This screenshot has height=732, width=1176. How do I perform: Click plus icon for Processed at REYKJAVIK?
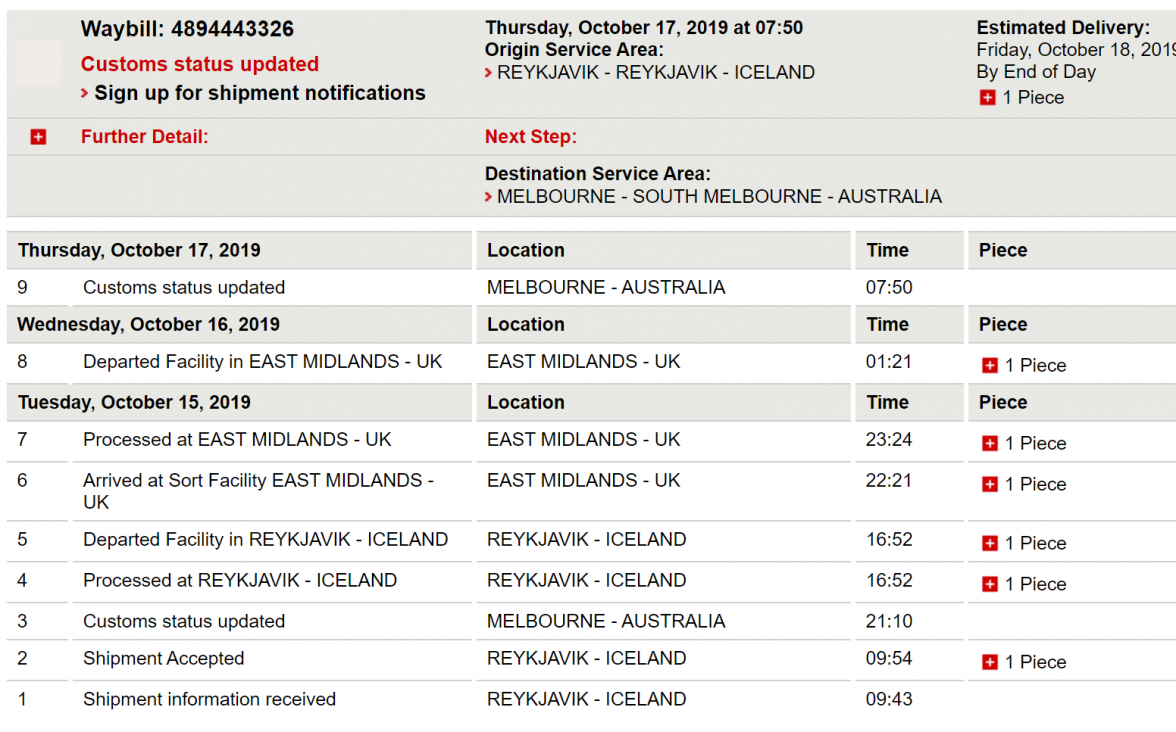tap(990, 585)
